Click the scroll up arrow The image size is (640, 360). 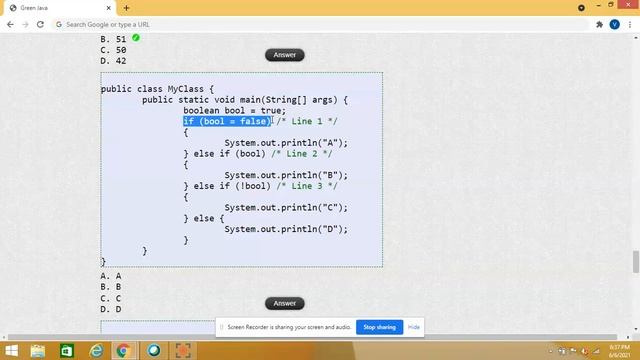coord(636,38)
